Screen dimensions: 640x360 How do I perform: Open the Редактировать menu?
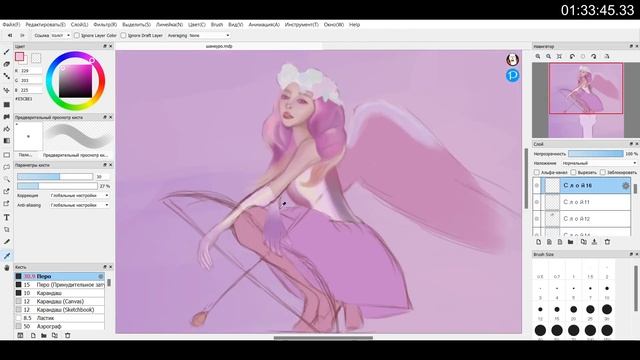pos(45,24)
